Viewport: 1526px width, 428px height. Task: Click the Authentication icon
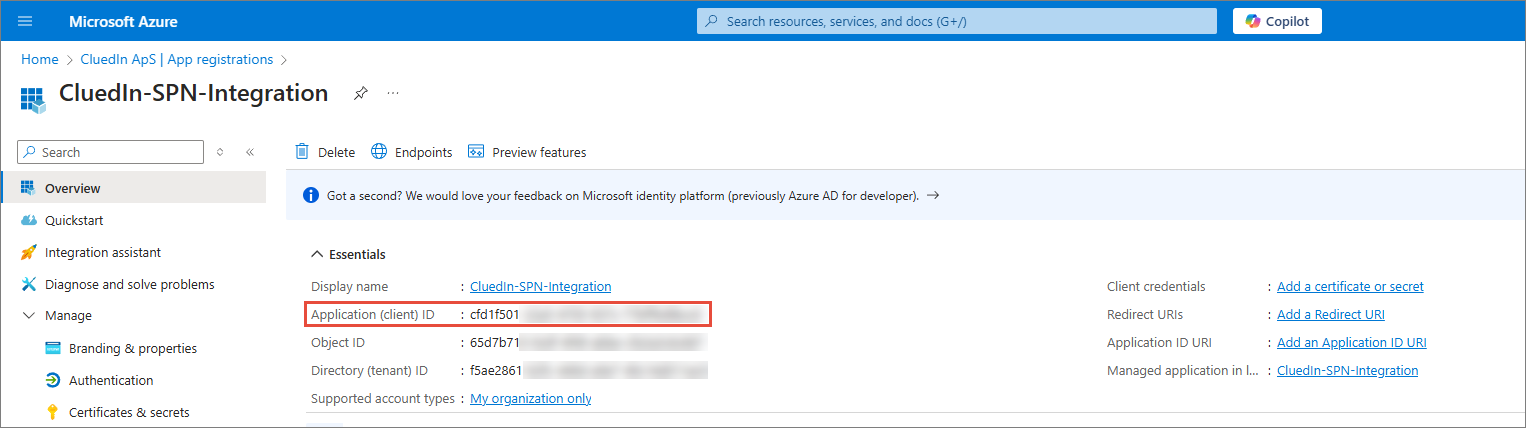[x=53, y=380]
